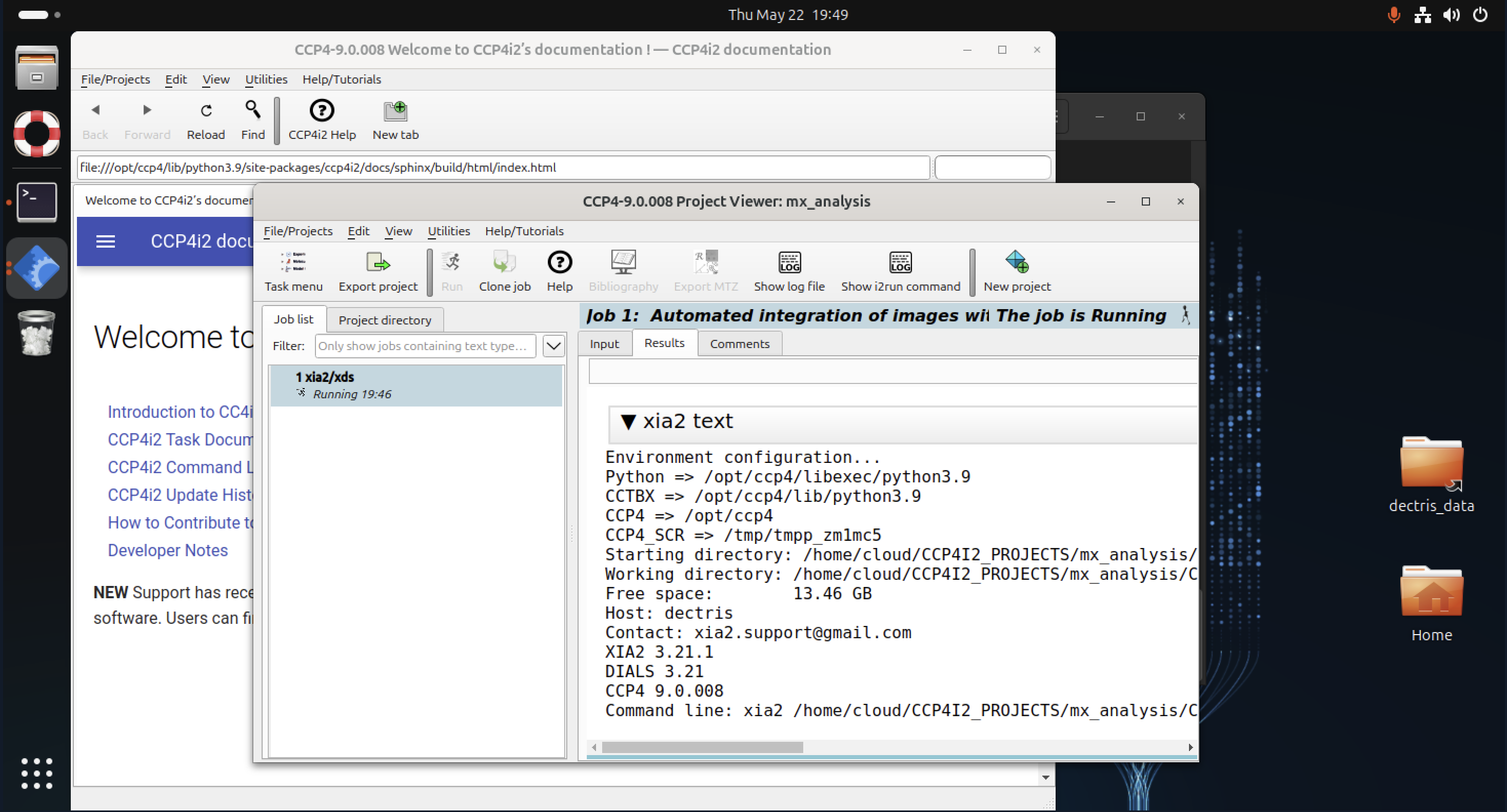Viewport: 1507px width, 812px height.
Task: Click the job filter text field
Action: point(425,346)
